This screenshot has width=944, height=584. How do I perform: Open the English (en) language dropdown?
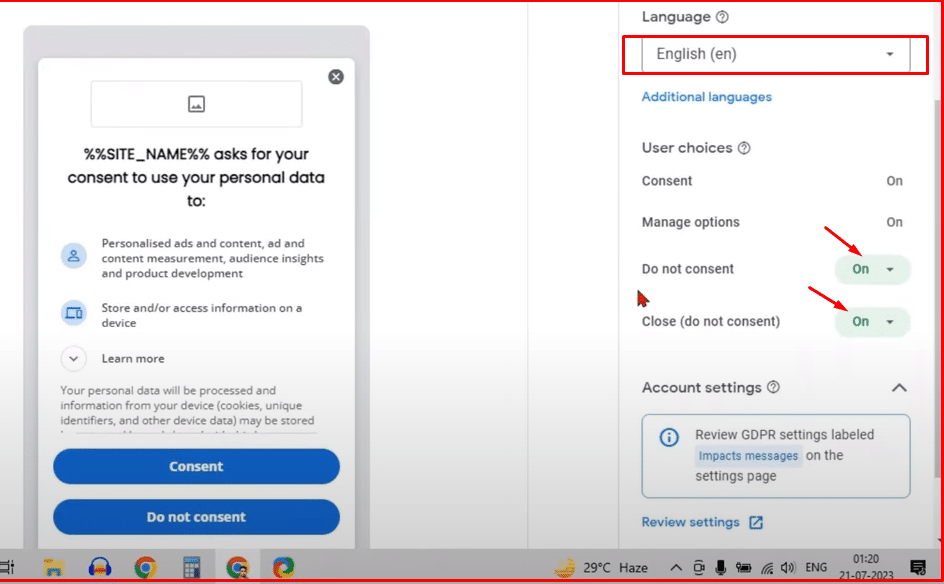coord(775,54)
